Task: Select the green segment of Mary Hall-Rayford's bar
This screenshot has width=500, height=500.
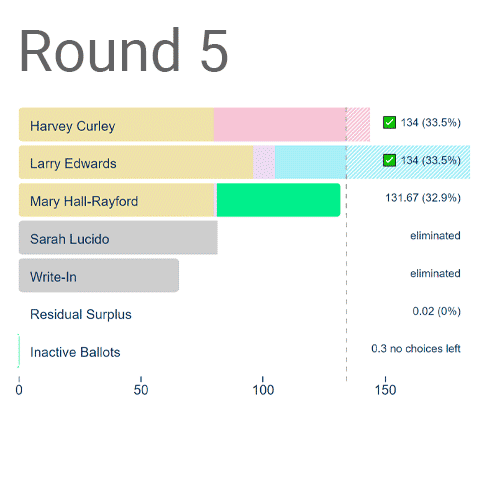Action: click(279, 200)
